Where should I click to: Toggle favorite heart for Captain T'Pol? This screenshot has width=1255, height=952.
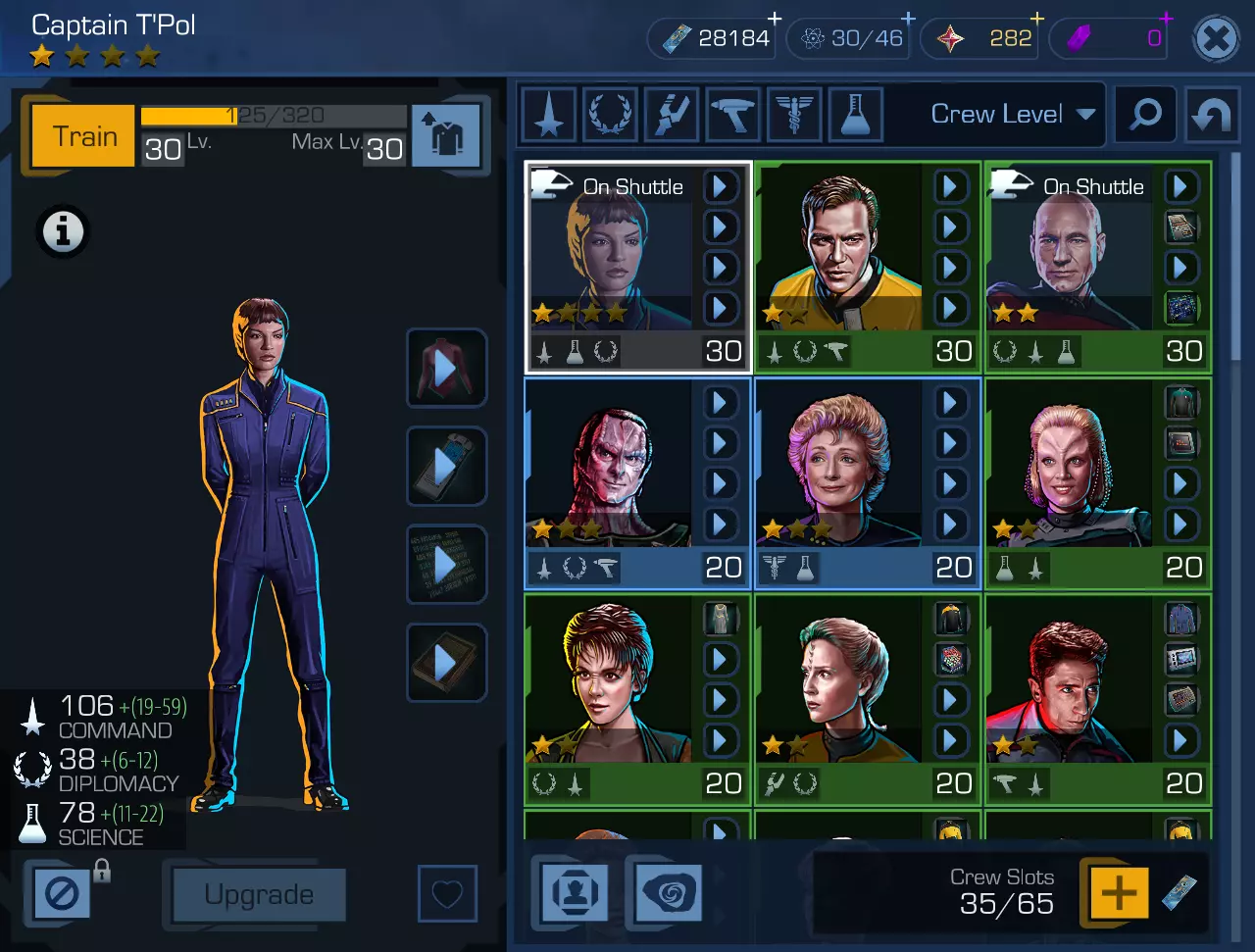coord(447,893)
